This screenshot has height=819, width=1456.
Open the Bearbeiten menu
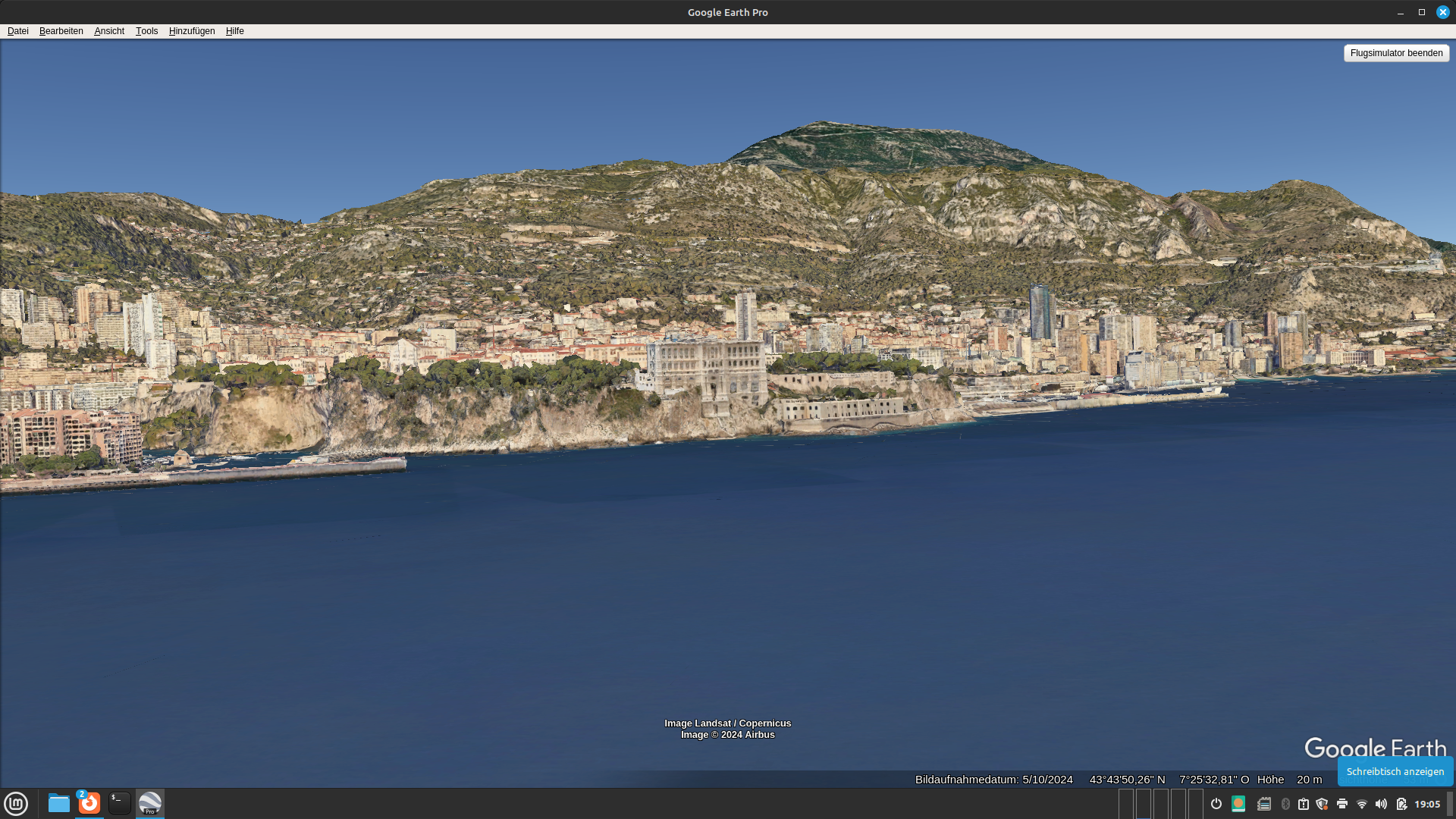(x=61, y=31)
